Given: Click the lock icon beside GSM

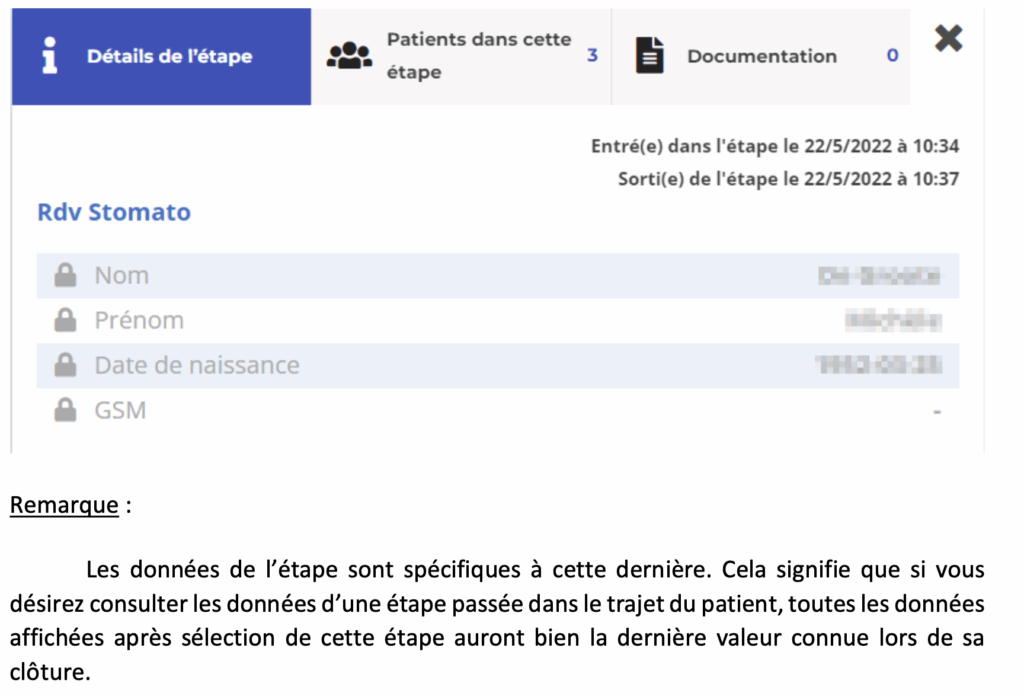Looking at the screenshot, I should tap(65, 410).
